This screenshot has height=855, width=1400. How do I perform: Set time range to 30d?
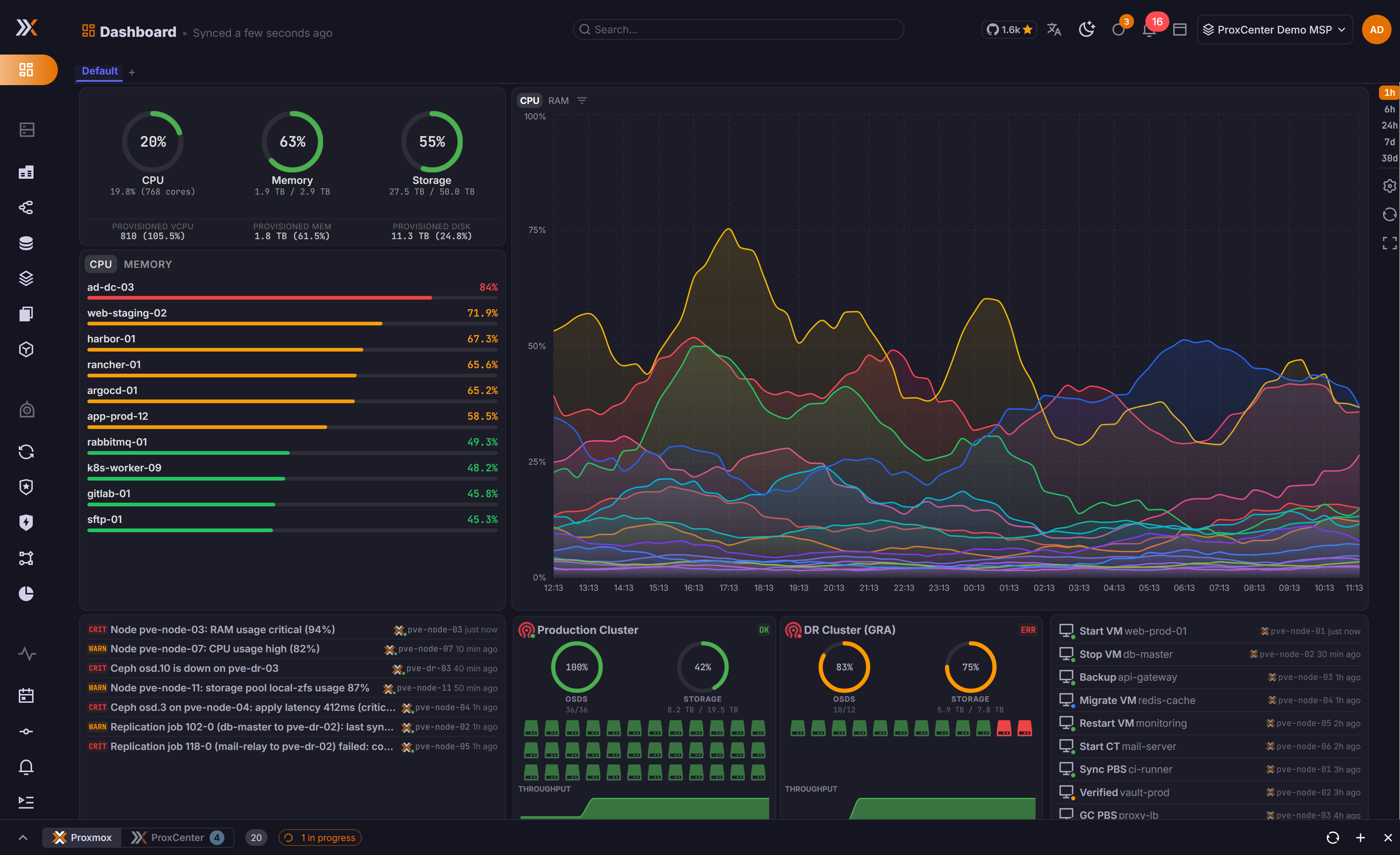pos(1389,158)
